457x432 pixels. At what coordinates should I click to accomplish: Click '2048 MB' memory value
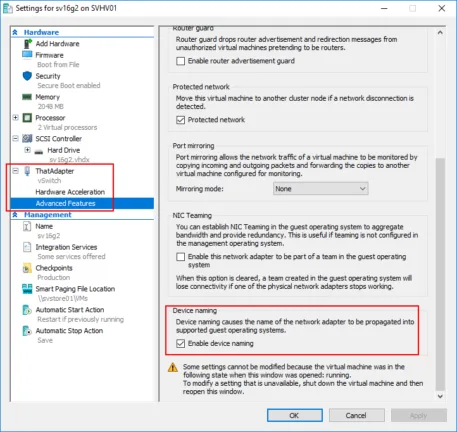pyautogui.click(x=50, y=107)
